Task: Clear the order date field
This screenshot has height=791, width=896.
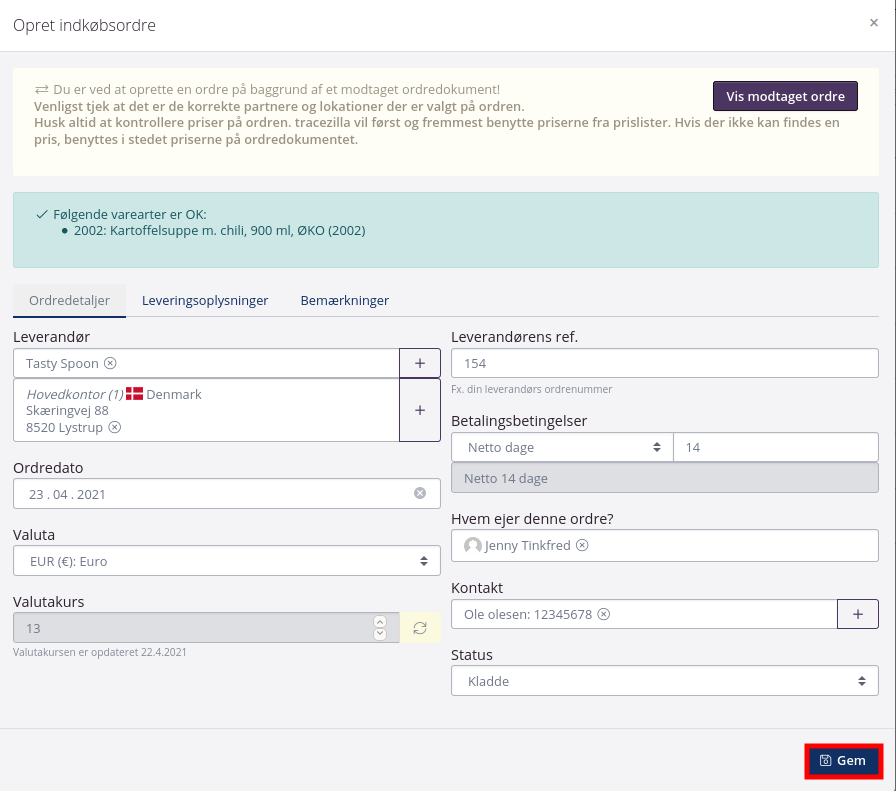Action: tap(420, 493)
